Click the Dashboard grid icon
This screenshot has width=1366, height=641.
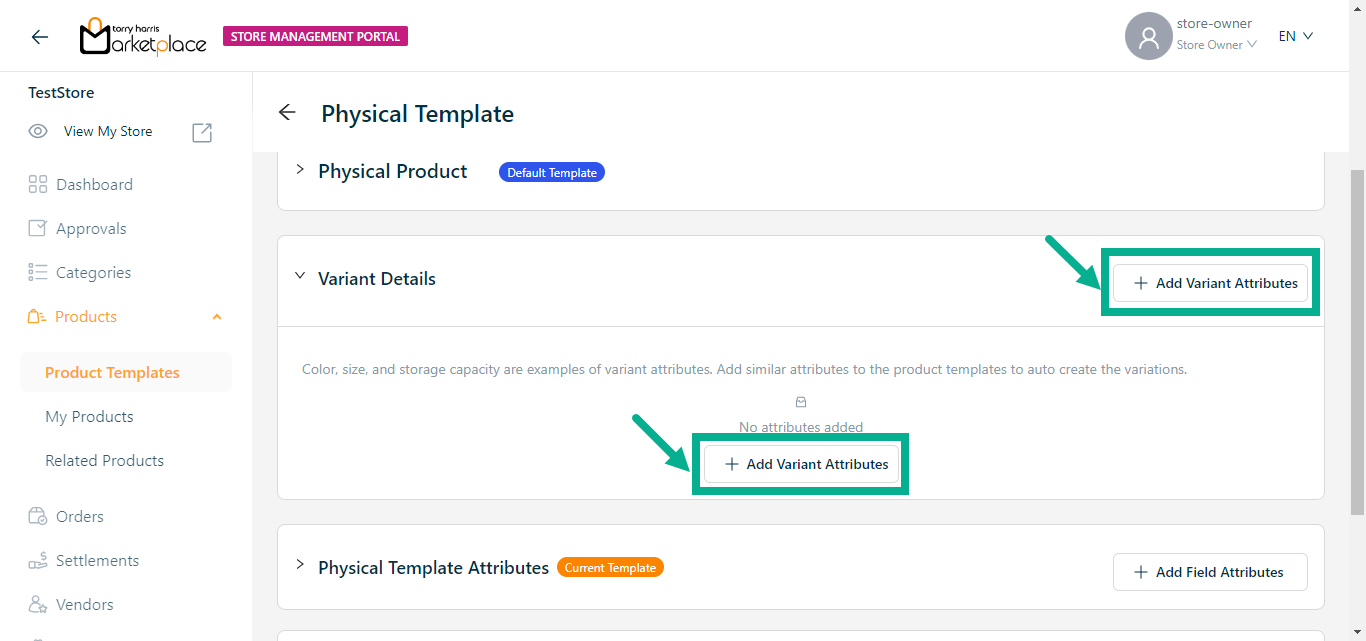tap(38, 184)
